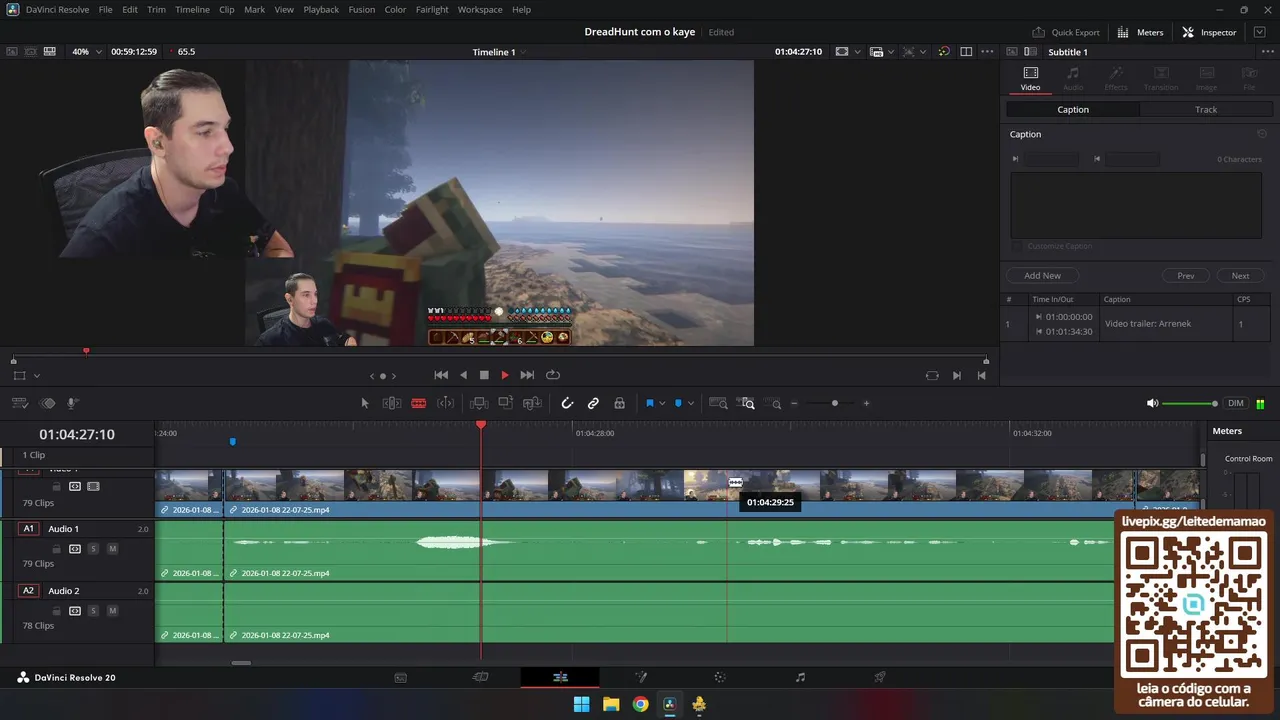Switch to Caption tab in Inspector

click(x=1073, y=109)
